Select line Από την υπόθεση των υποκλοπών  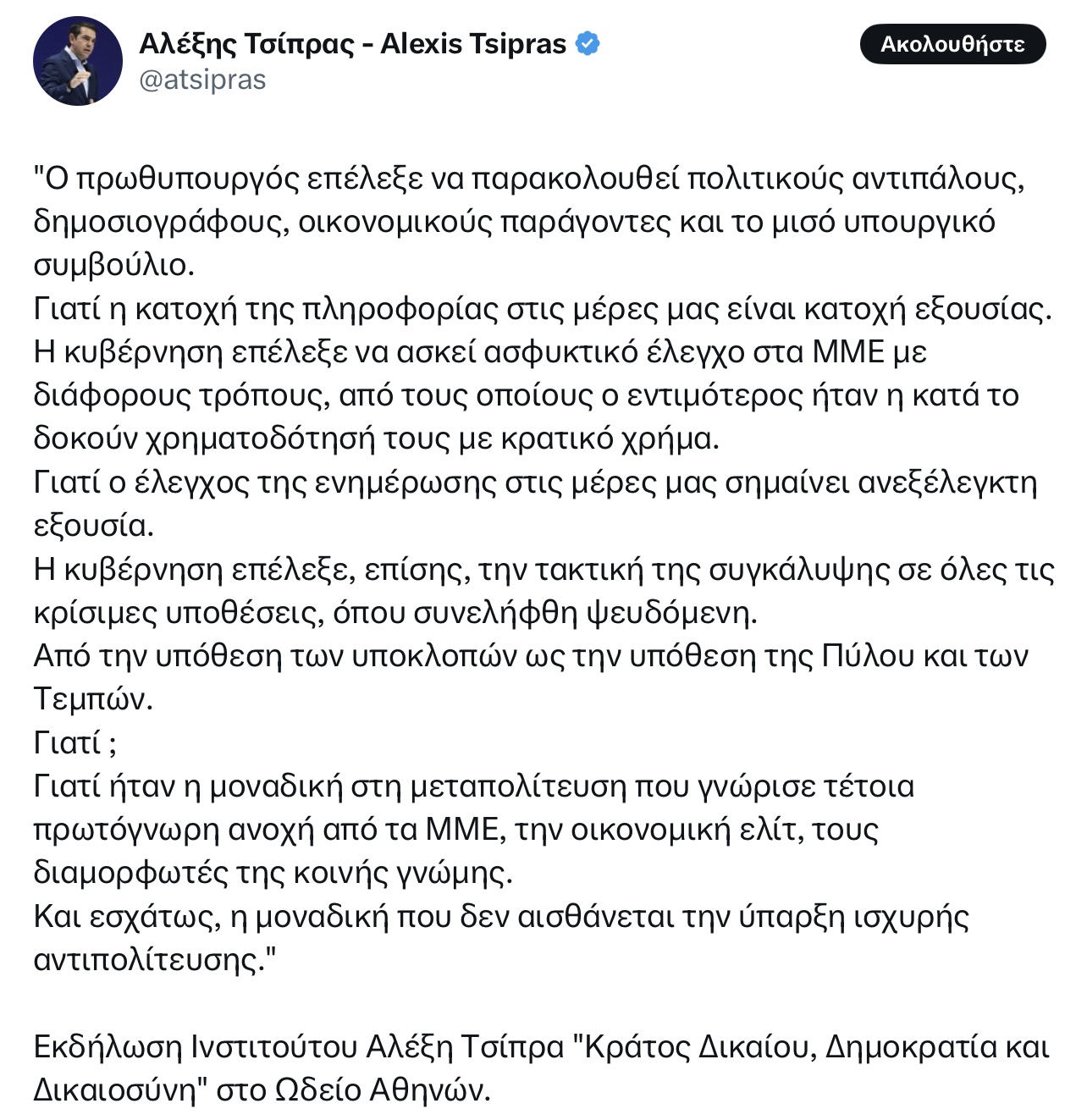click(531, 656)
